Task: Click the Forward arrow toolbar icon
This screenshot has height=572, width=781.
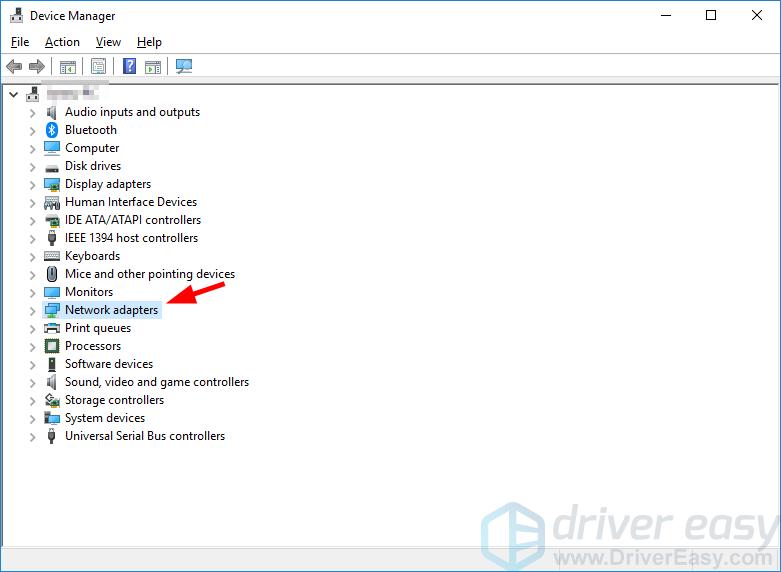Action: (37, 66)
